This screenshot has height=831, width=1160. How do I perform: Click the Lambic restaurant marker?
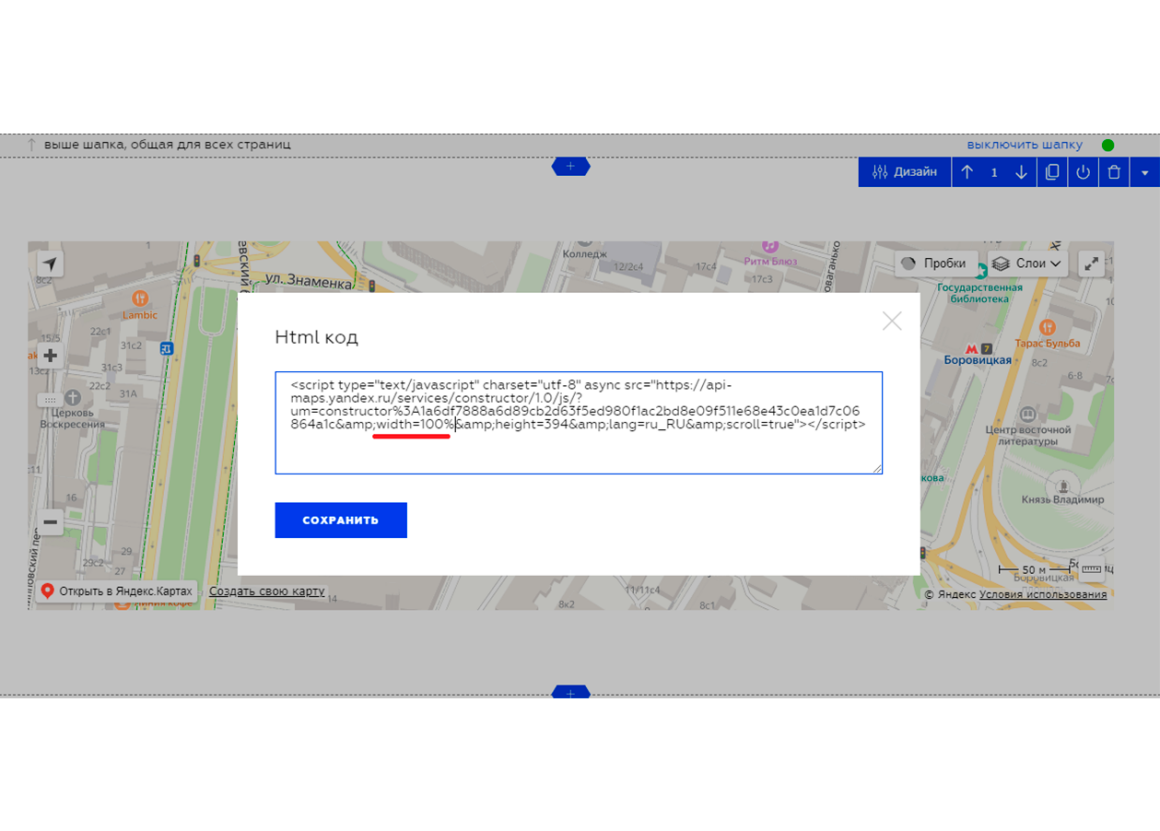[140, 299]
